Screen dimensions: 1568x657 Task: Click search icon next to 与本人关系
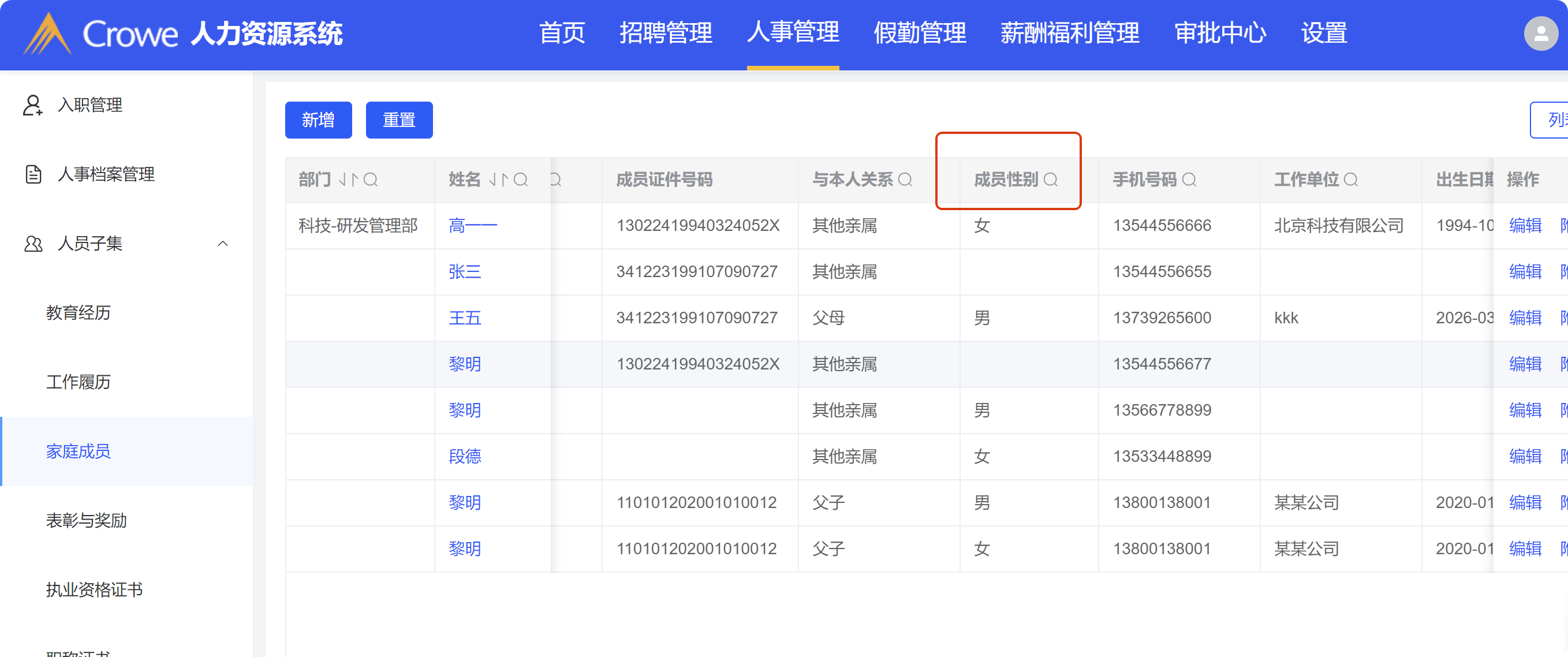point(905,180)
